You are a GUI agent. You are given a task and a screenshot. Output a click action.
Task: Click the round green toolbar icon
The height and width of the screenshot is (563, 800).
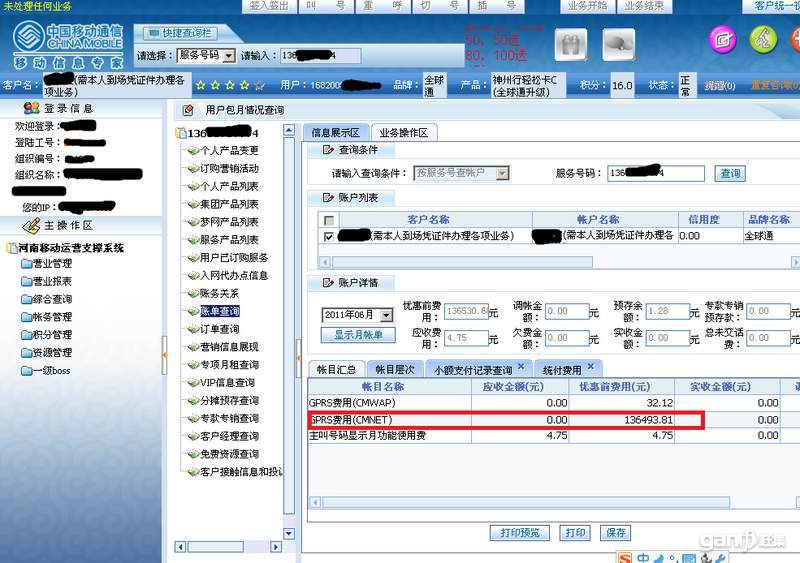coord(763,39)
